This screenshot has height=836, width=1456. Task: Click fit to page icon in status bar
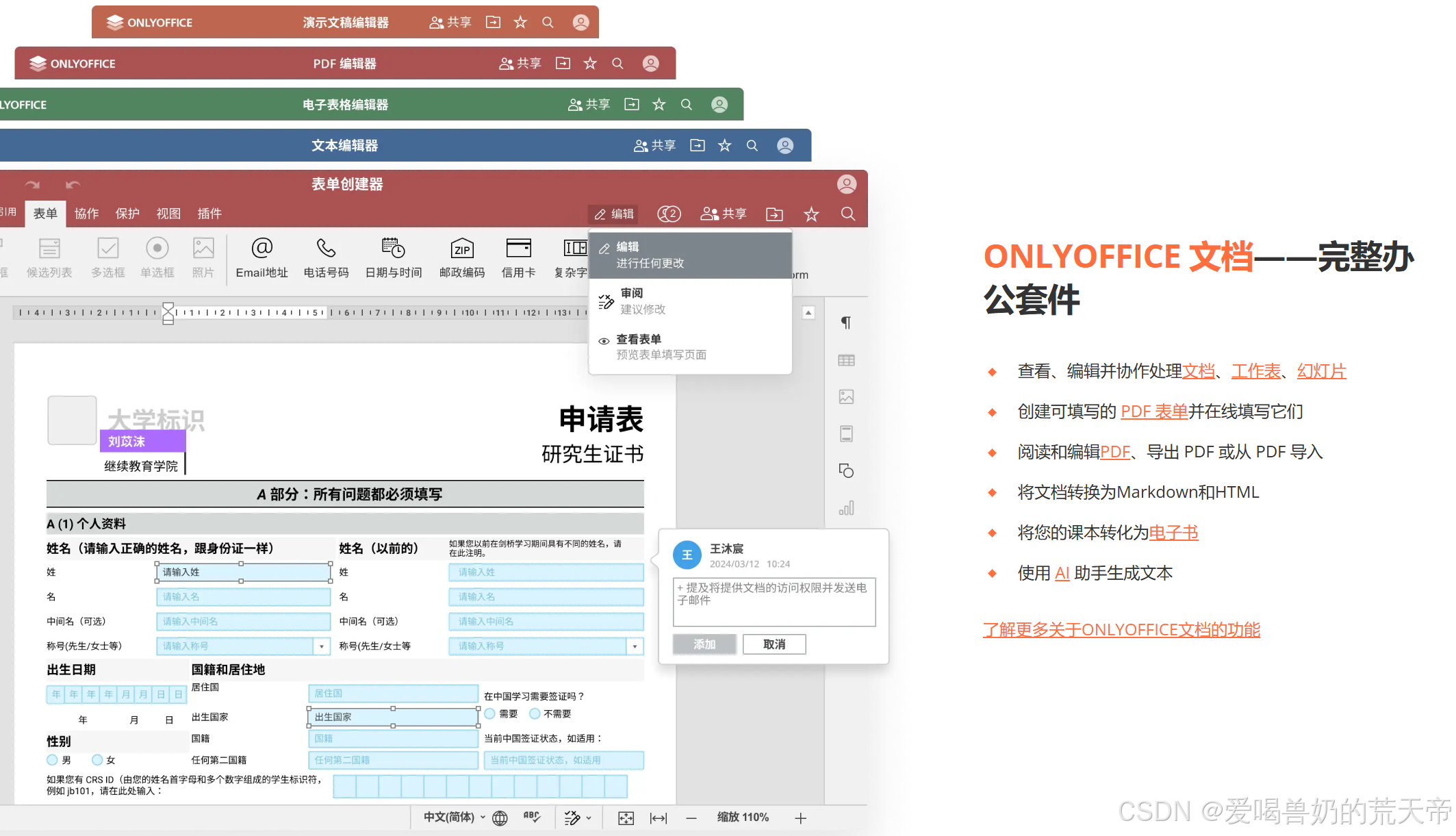(x=626, y=818)
